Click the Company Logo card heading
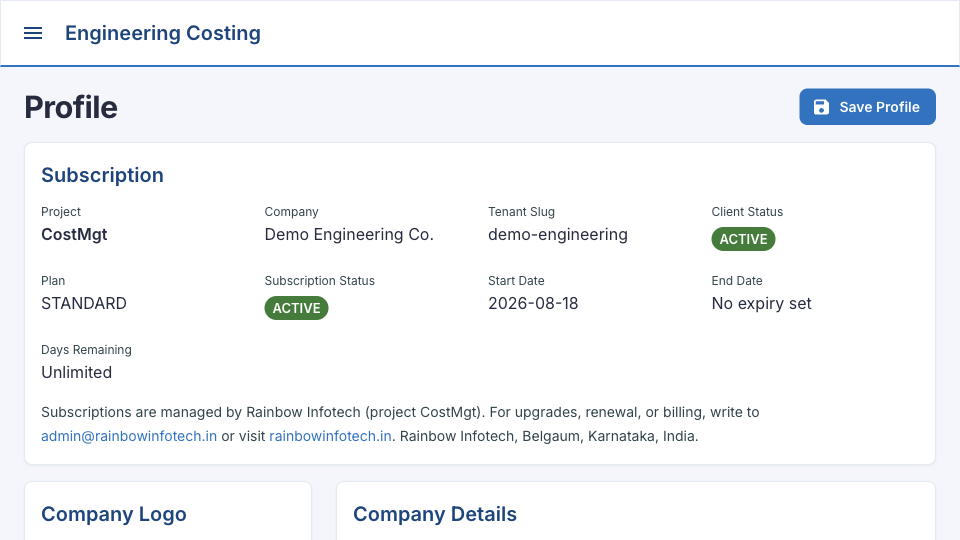 tap(114, 514)
